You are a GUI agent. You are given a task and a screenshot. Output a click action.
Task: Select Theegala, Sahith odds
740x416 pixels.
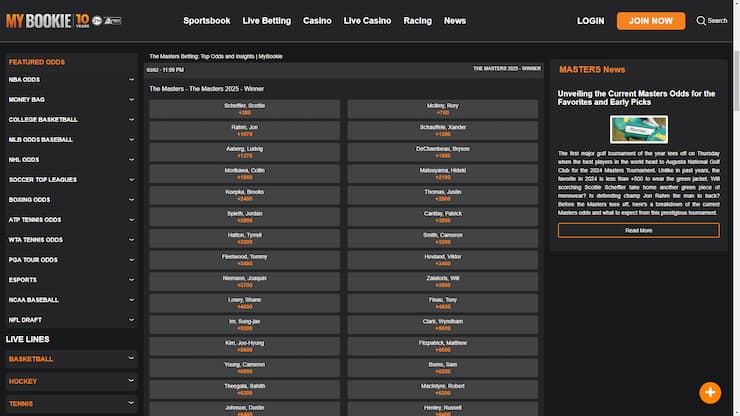[244, 390]
